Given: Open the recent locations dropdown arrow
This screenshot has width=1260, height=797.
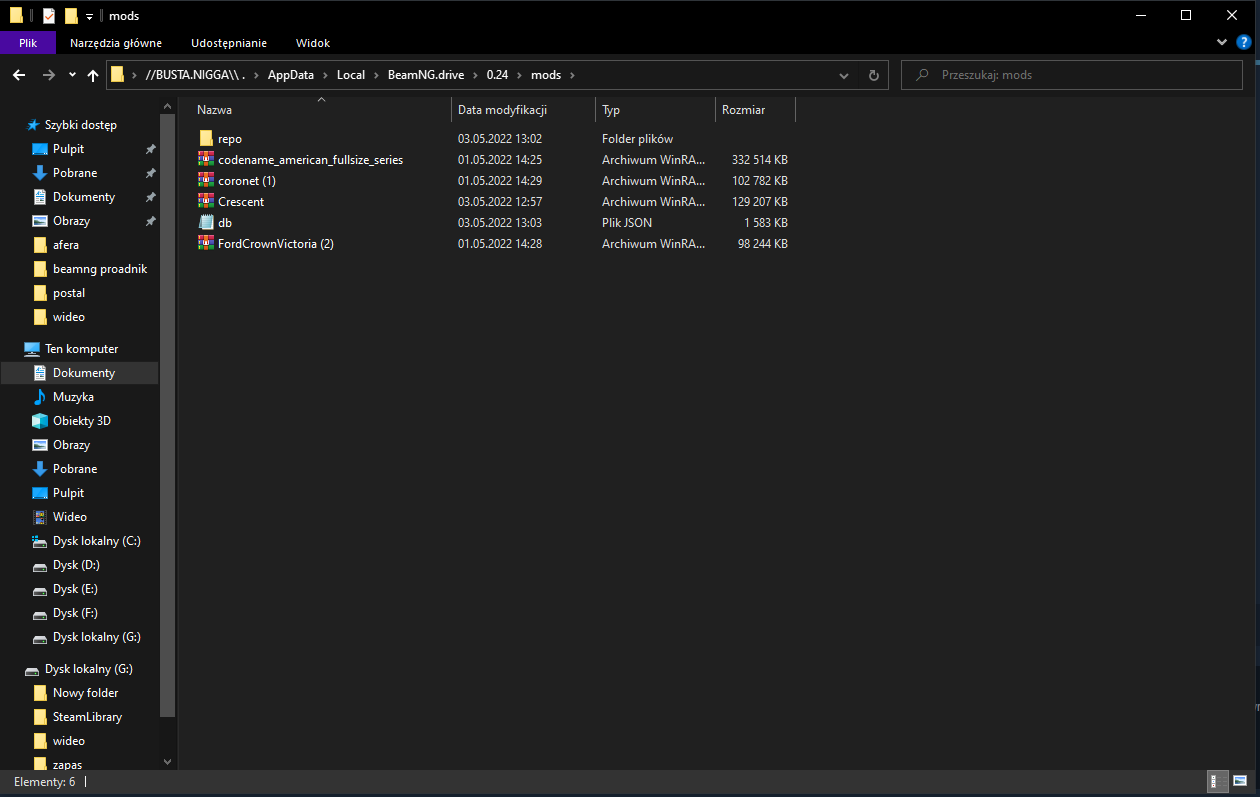Looking at the screenshot, I should (72, 75).
